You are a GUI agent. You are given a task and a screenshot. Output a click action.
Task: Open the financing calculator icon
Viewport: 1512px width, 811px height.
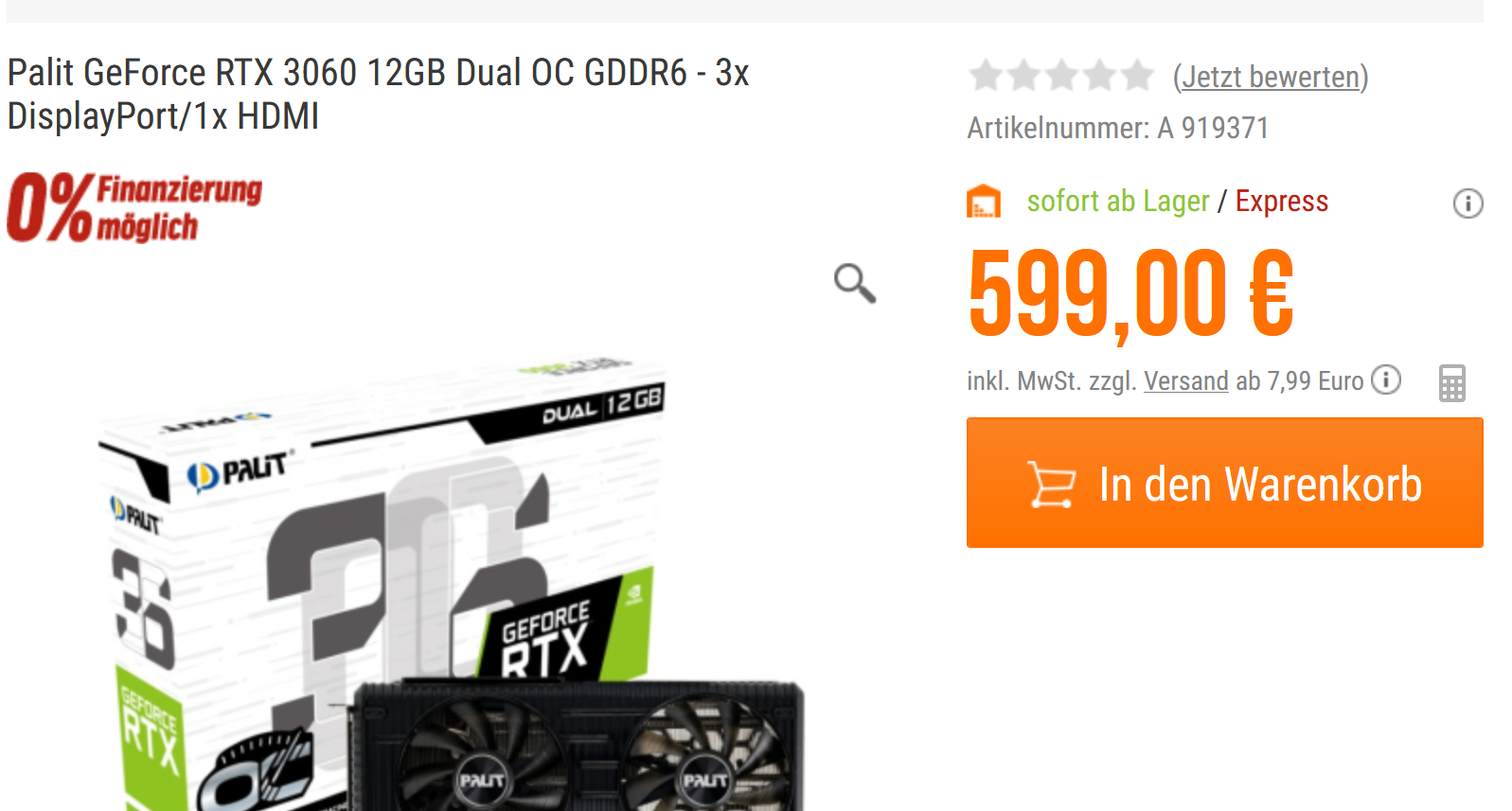pyautogui.click(x=1451, y=383)
